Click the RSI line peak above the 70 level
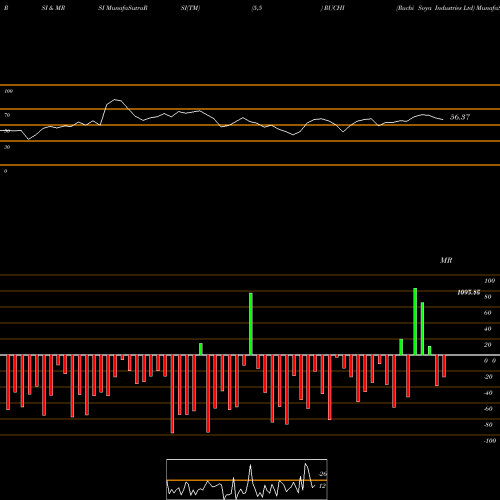This screenshot has height=500, width=500. coord(115,100)
